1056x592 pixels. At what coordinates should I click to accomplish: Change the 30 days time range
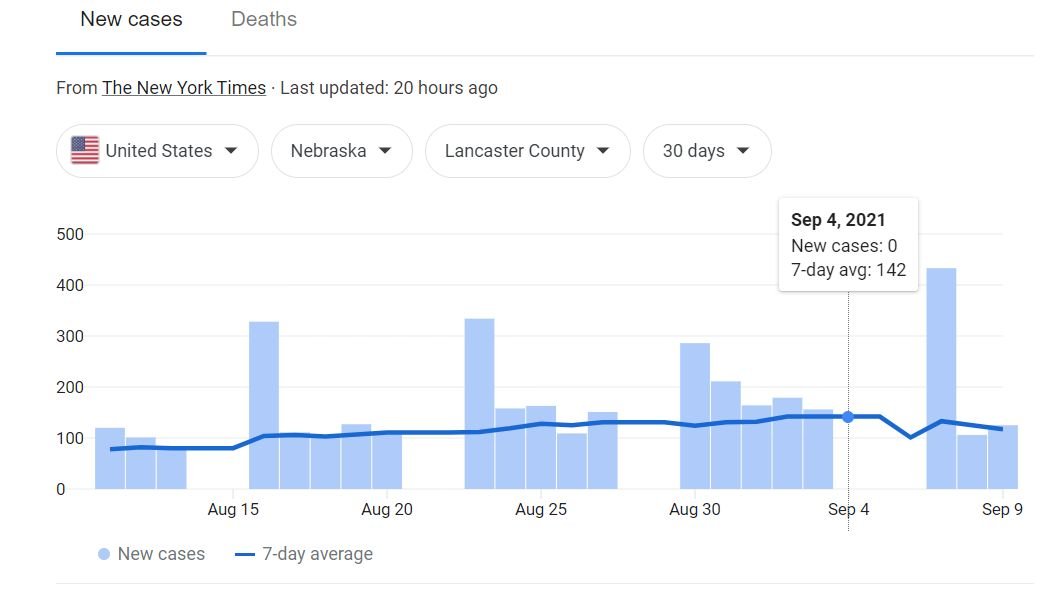(707, 151)
